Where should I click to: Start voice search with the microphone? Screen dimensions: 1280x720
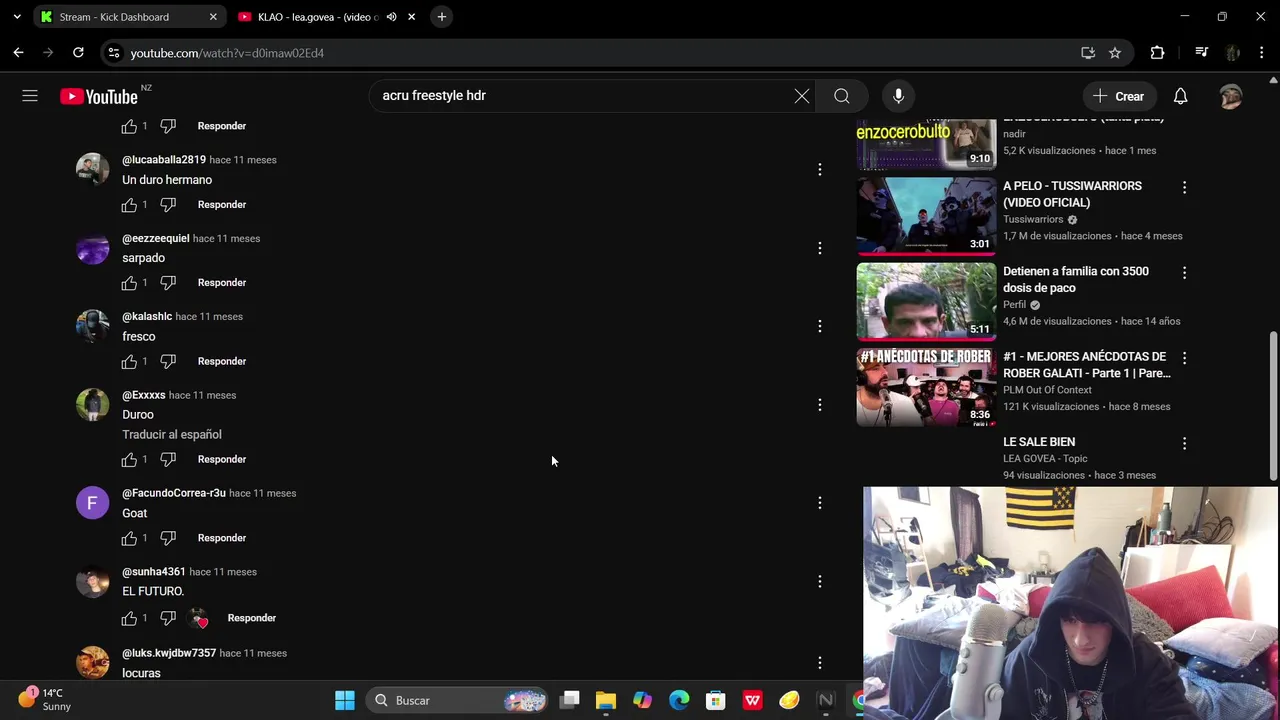tap(898, 96)
